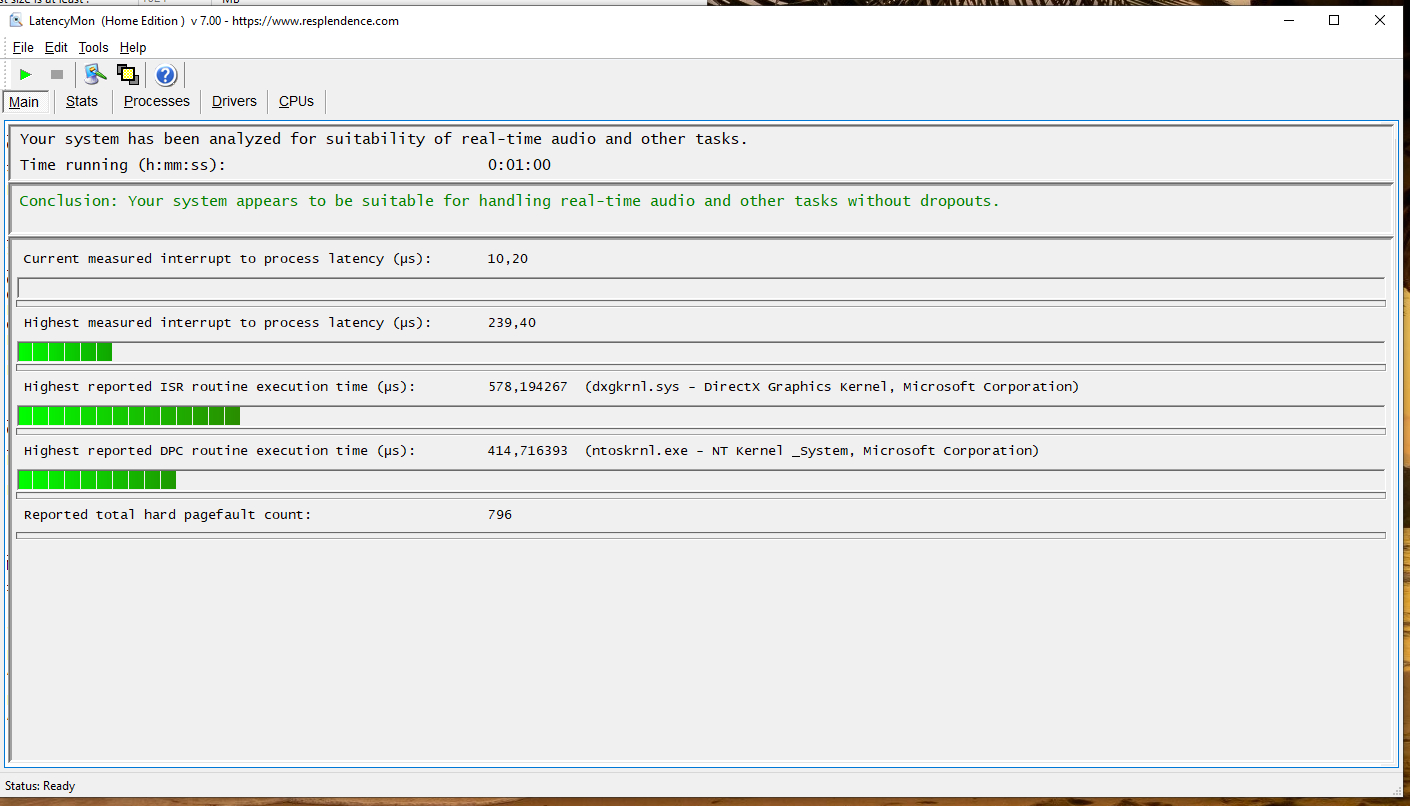
Task: Start the latency monitor with the green play icon
Action: pyautogui.click(x=26, y=75)
